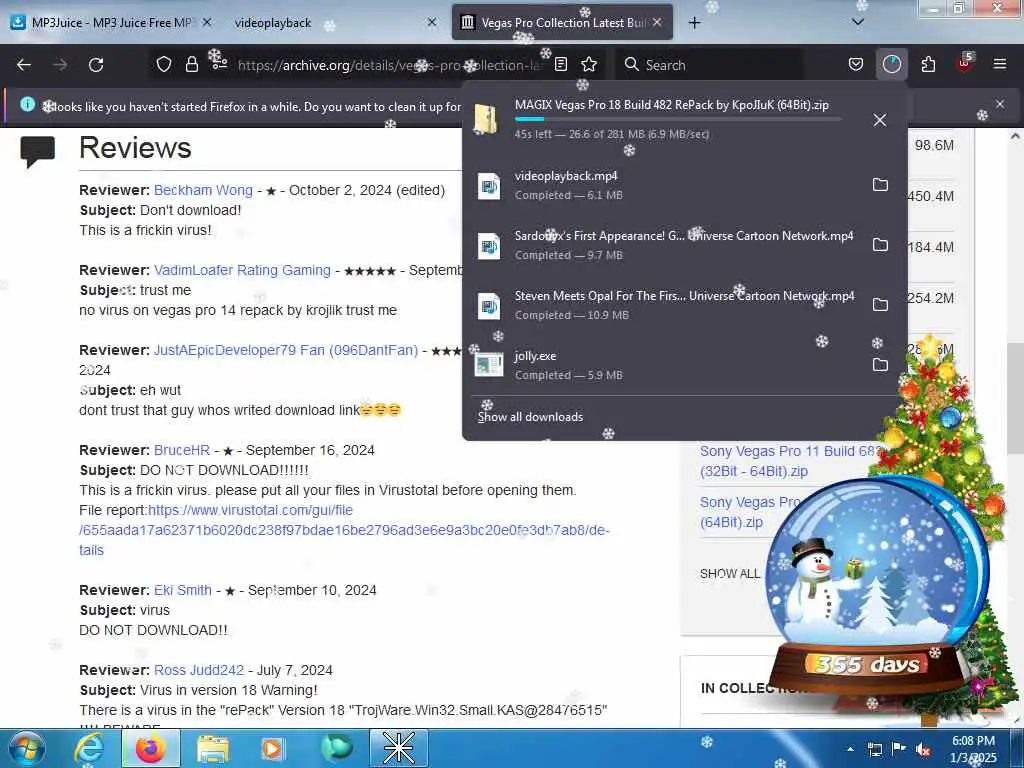
Task: Click the 355 days snow globe widget
Action: pos(875,588)
